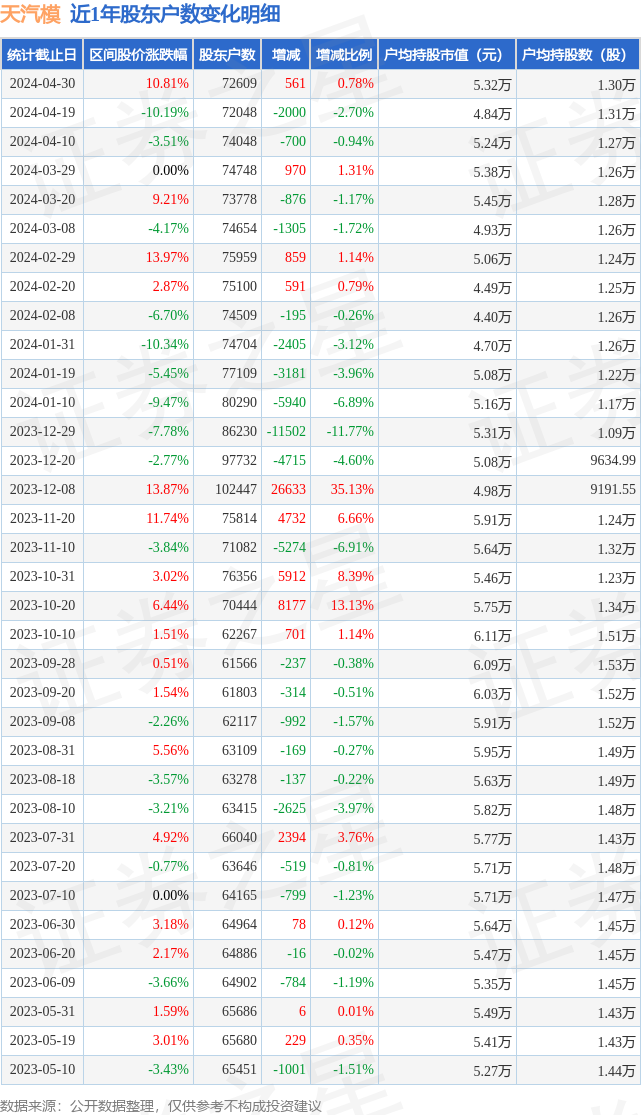Image resolution: width=641 pixels, height=1115 pixels.
Task: Select the 股东户数 column header
Action: coord(227,55)
